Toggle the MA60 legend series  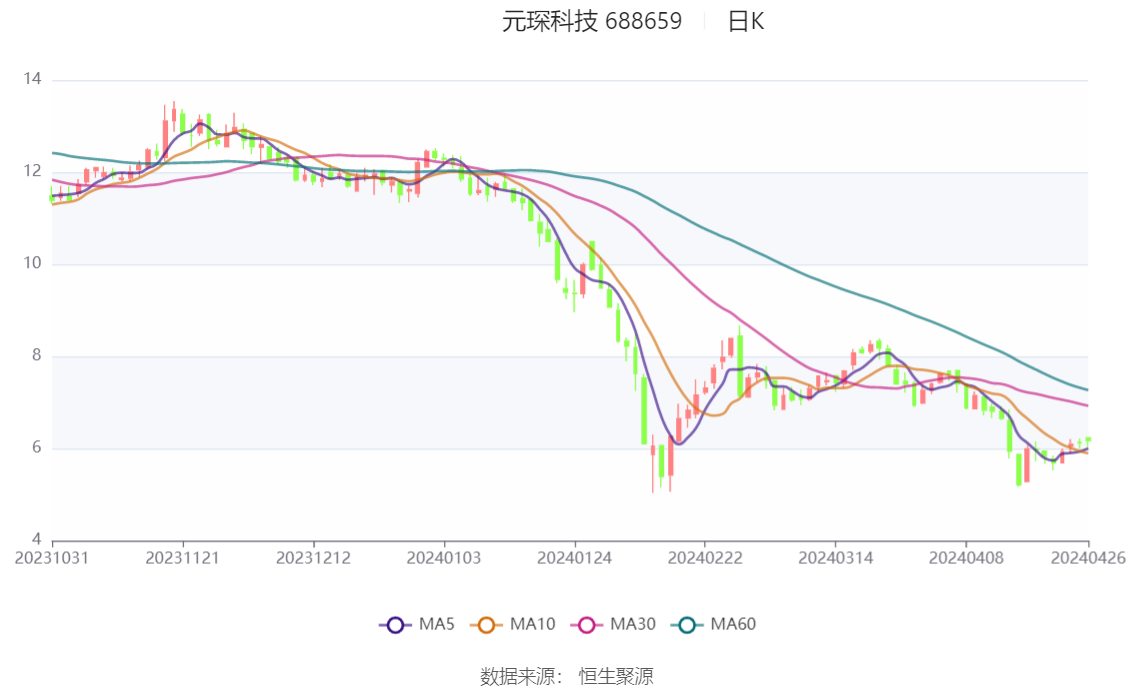point(714,625)
